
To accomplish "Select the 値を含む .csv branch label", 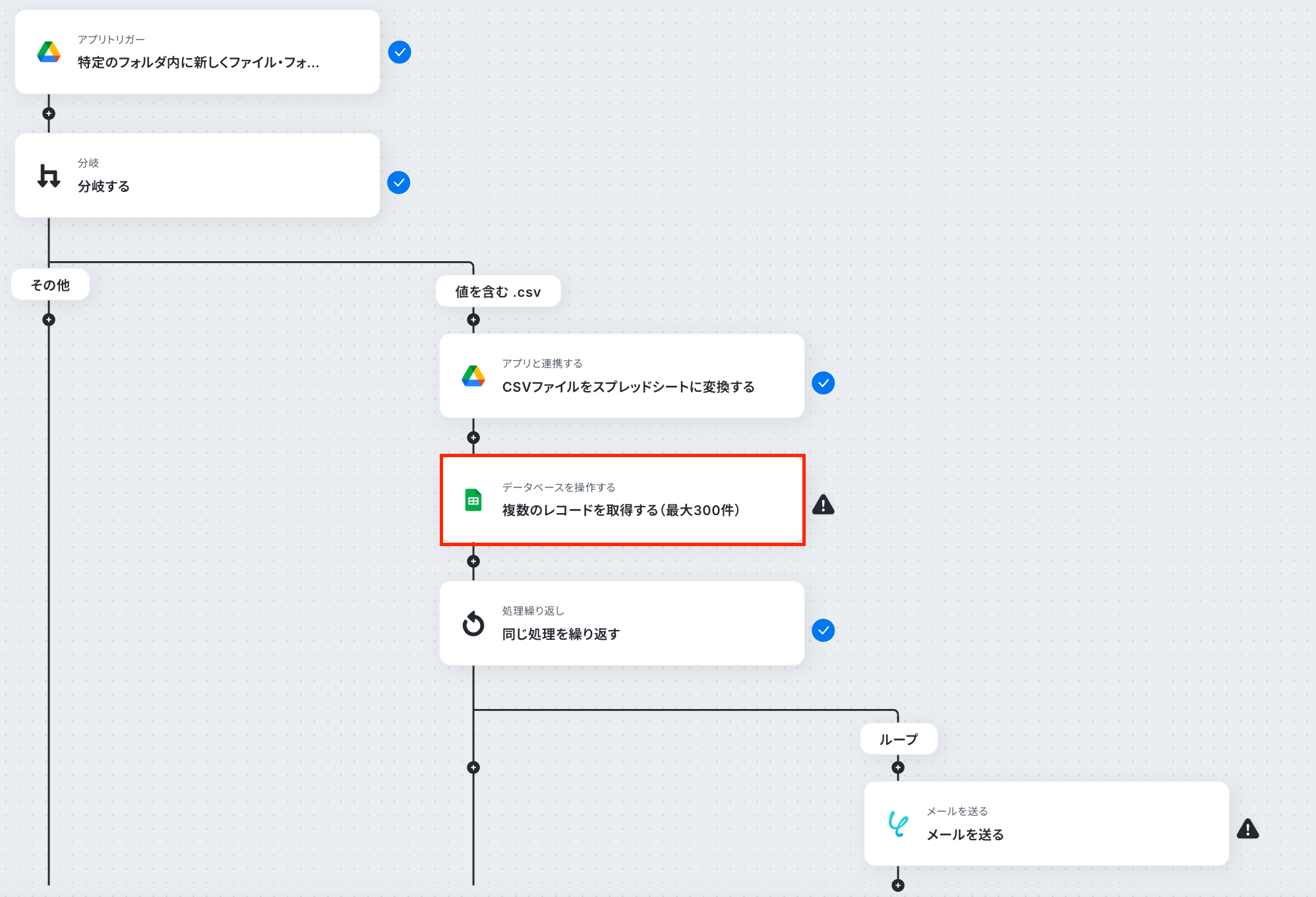I will (498, 292).
